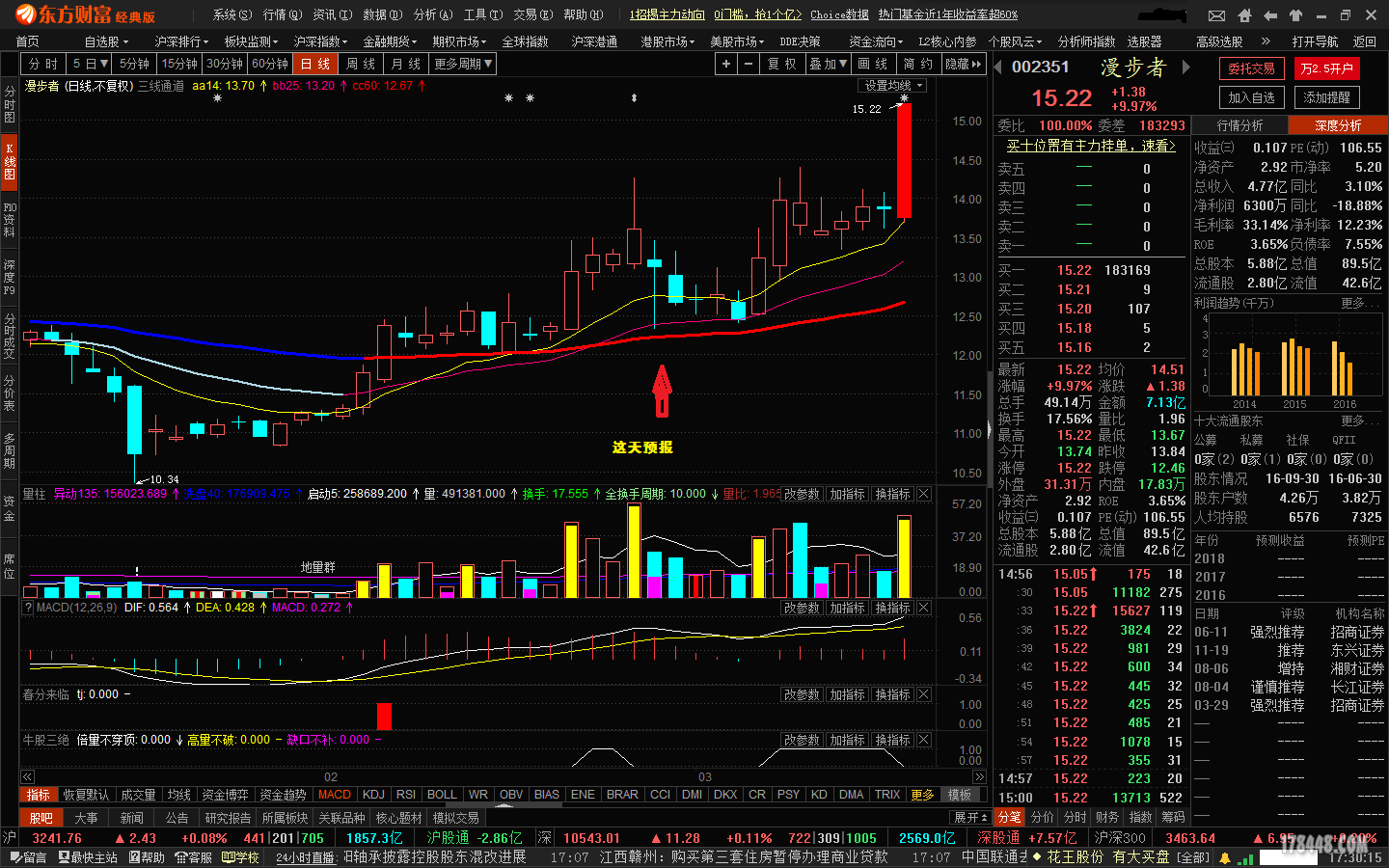Click the 委托交易 button

point(1251,68)
